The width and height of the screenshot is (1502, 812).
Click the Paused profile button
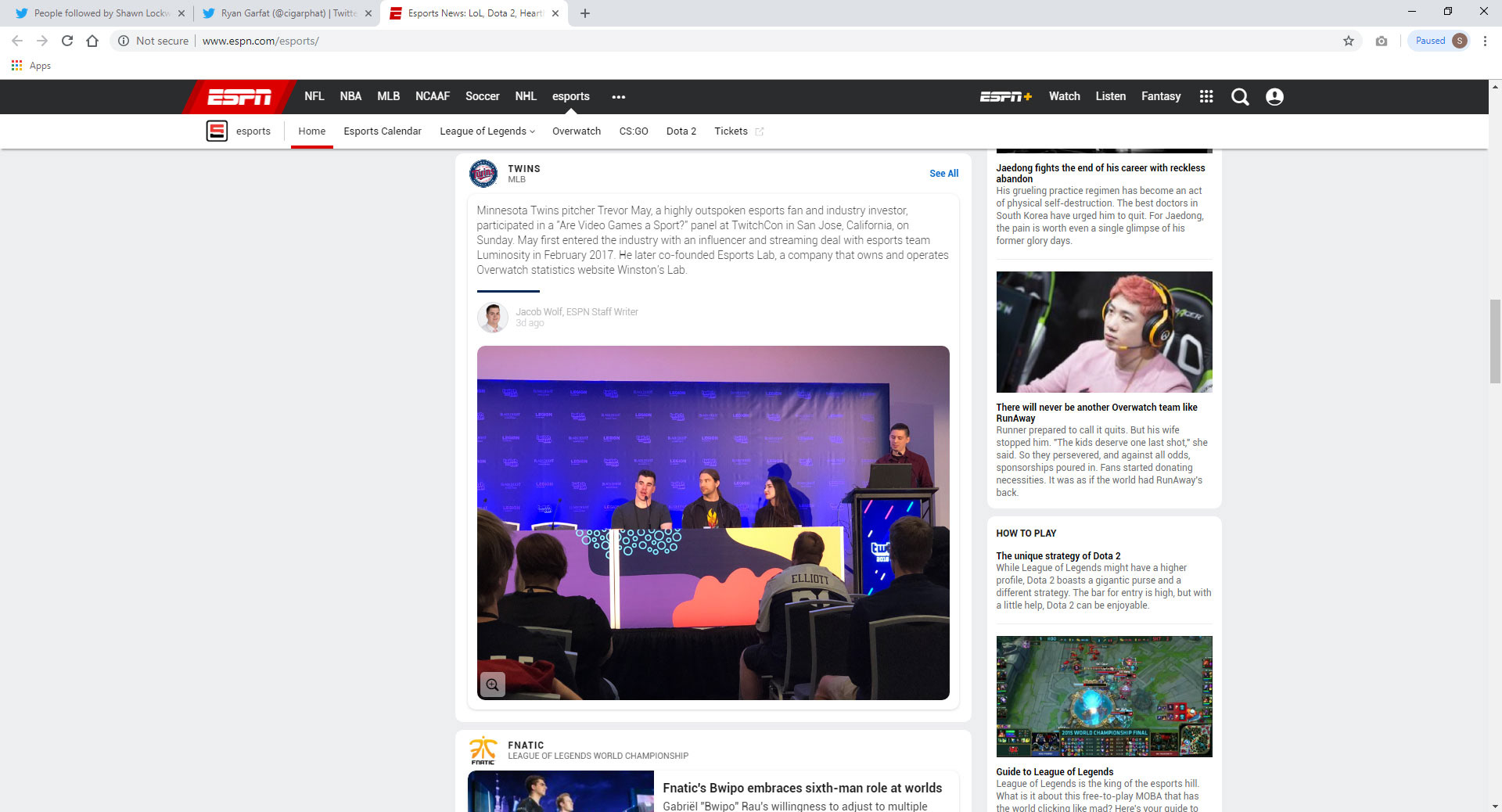1439,41
